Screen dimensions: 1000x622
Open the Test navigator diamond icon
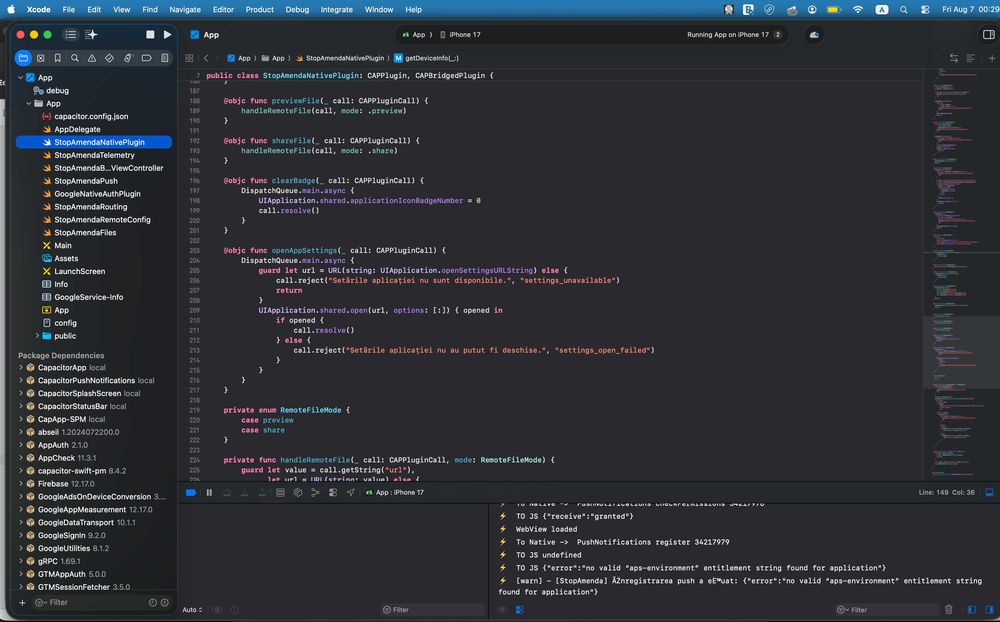[x=109, y=58]
